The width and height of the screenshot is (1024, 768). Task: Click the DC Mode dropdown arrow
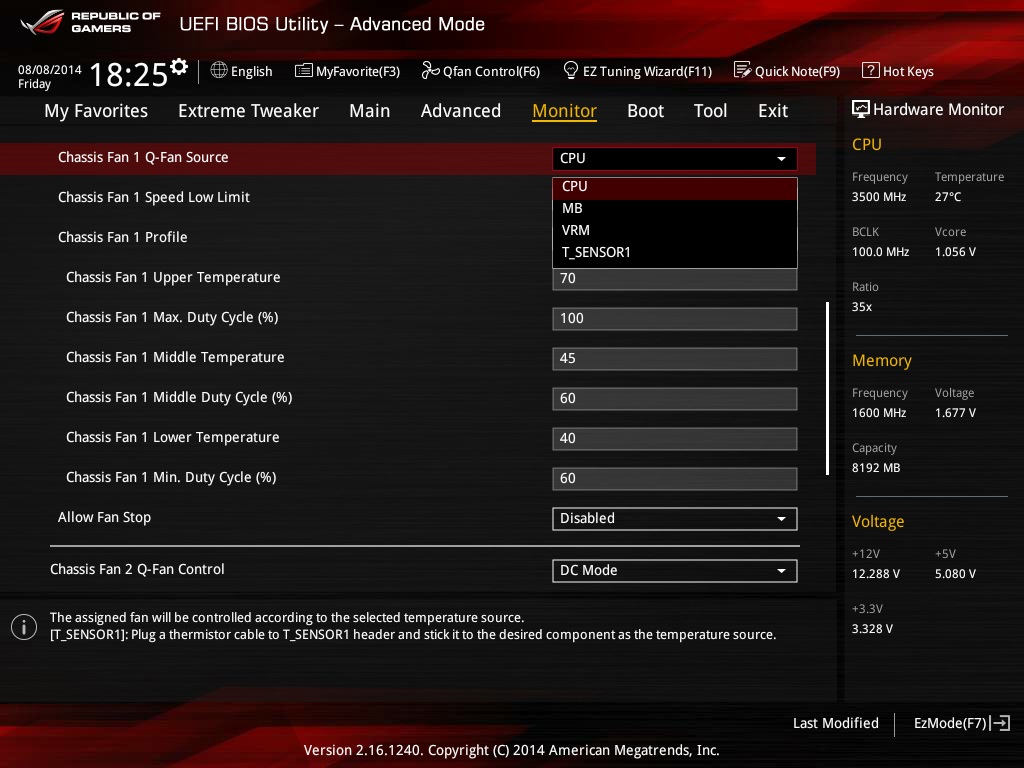781,571
